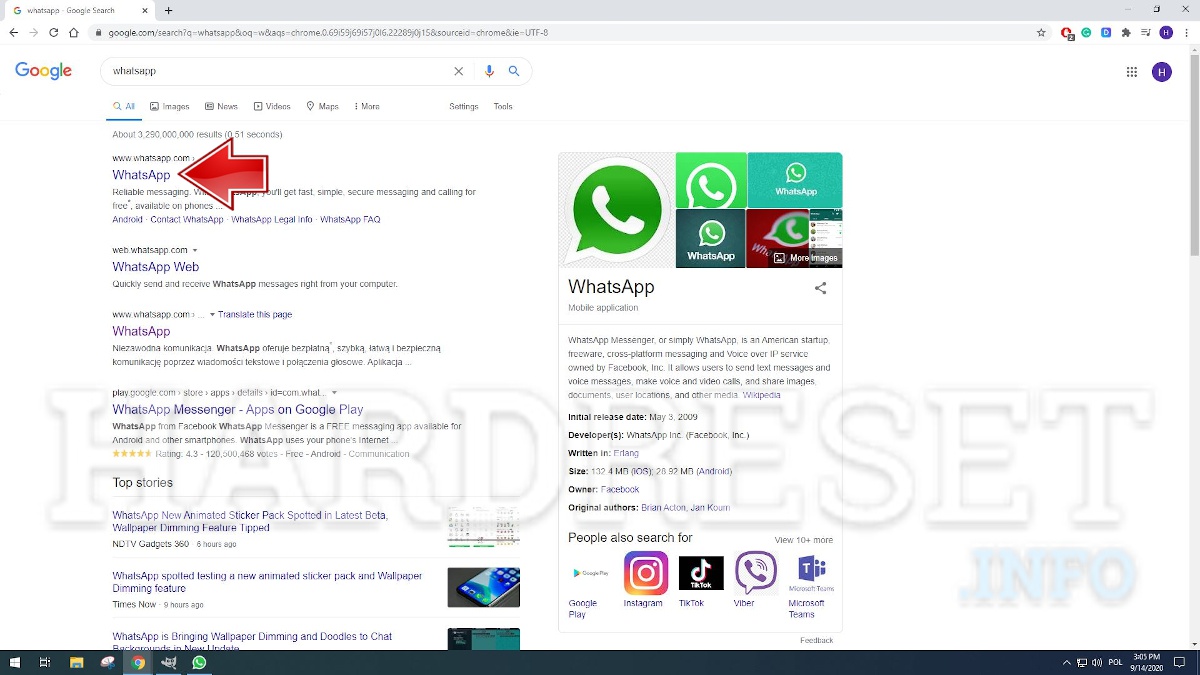The width and height of the screenshot is (1200, 675).
Task: Switch to the News results tab
Action: 221,106
